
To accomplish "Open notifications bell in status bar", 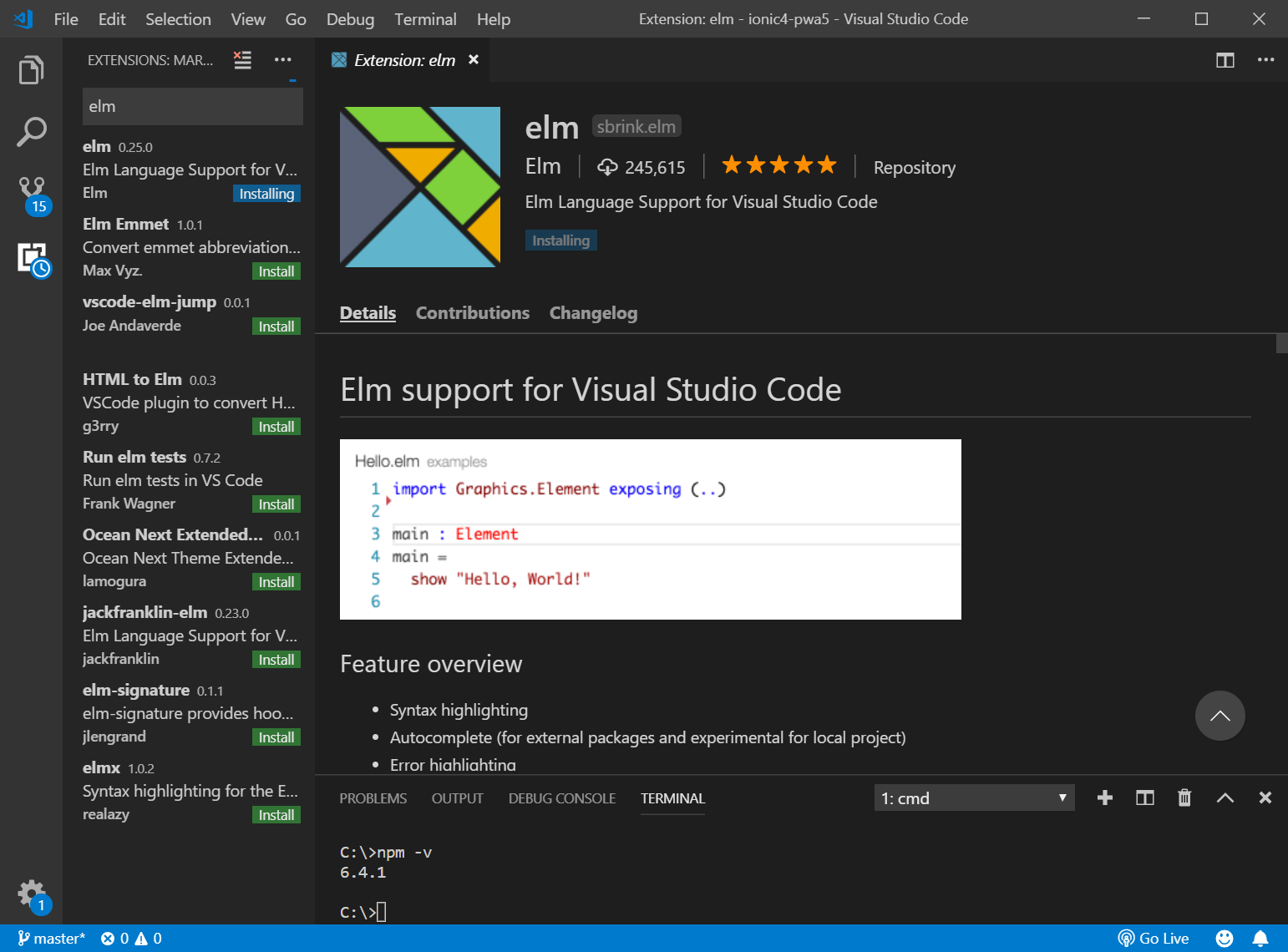I will [x=1260, y=939].
